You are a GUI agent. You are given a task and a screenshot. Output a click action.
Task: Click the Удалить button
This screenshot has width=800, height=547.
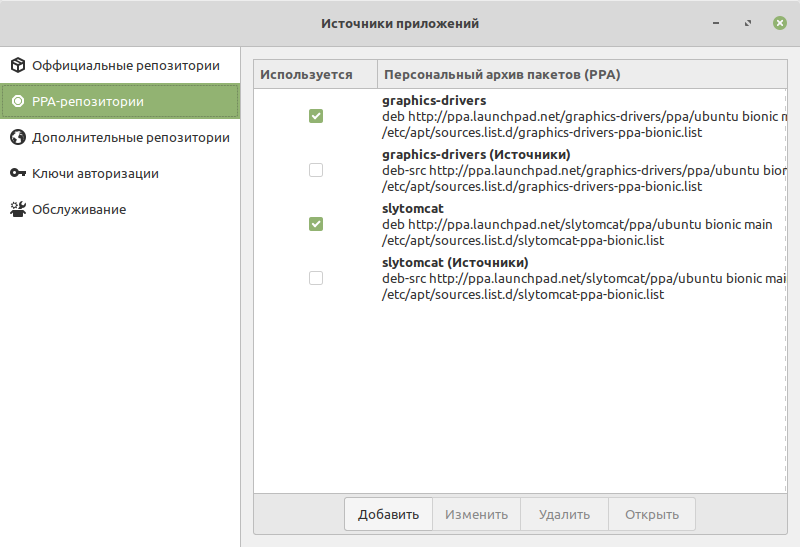(x=564, y=514)
